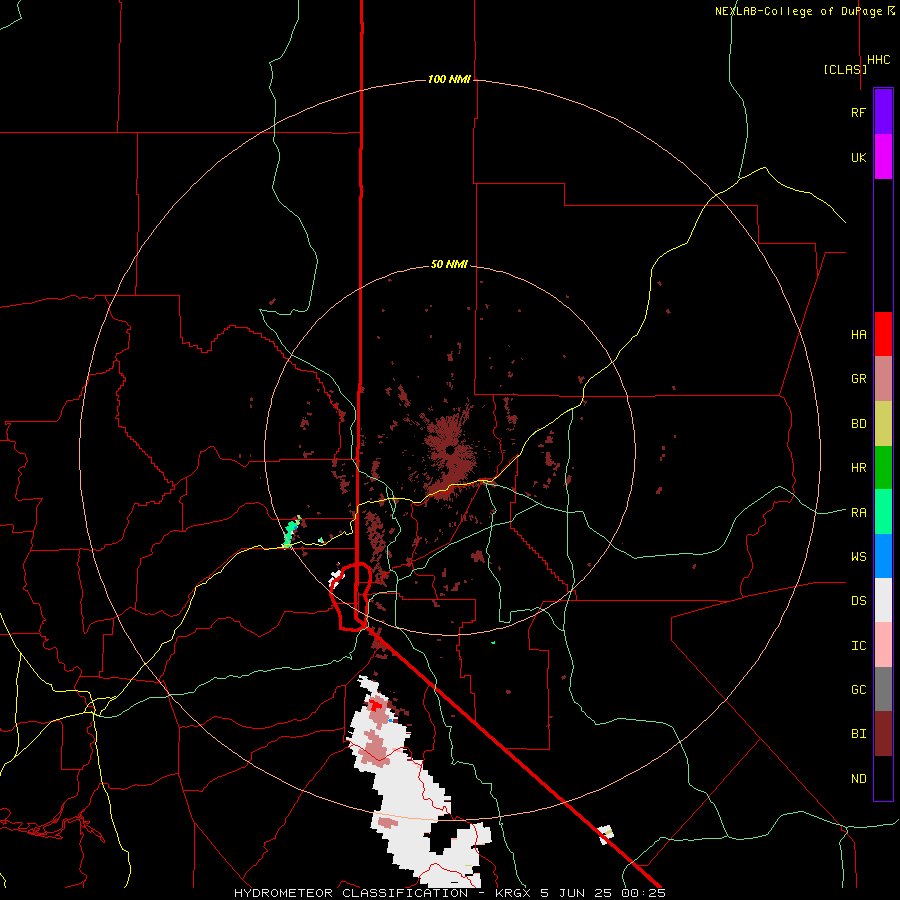900x900 pixels.
Task: Click the RA light green legend swatch
Action: 883,512
